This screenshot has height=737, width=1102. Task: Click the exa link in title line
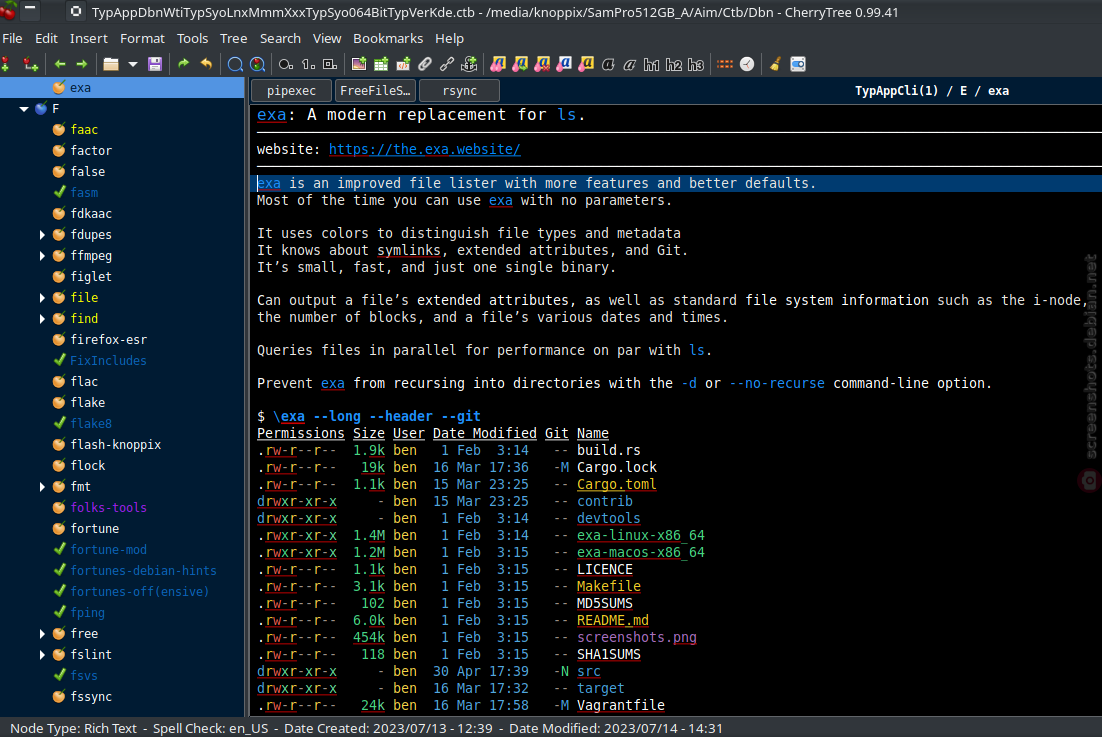click(271, 115)
